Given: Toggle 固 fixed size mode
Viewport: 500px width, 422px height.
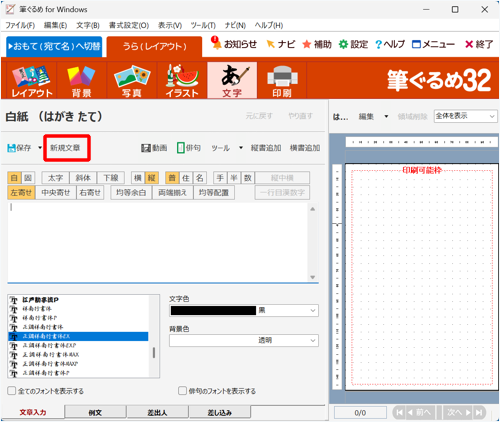Looking at the screenshot, I should coord(28,178).
